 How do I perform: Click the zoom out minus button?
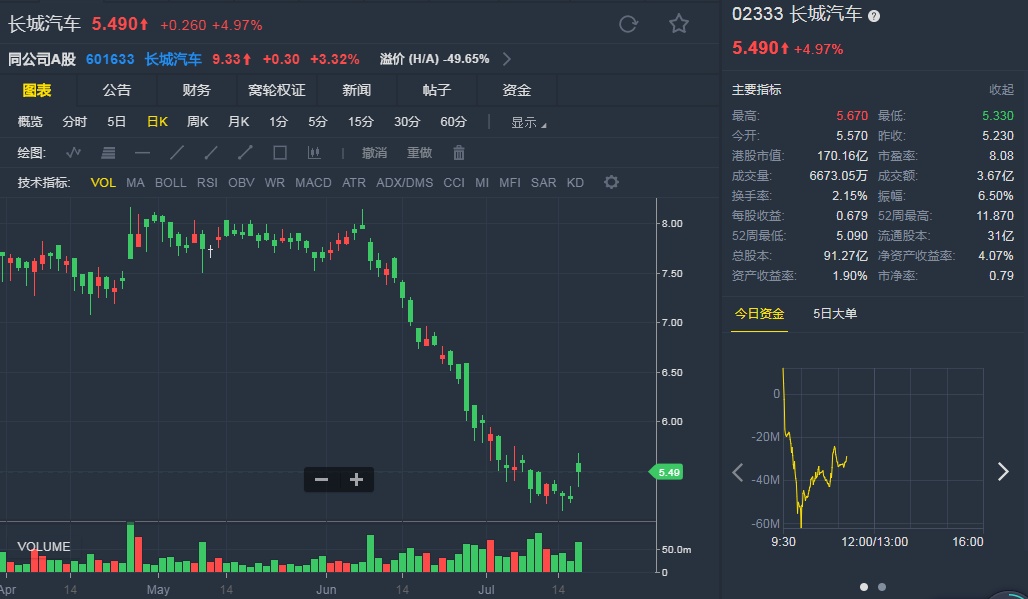click(x=321, y=480)
